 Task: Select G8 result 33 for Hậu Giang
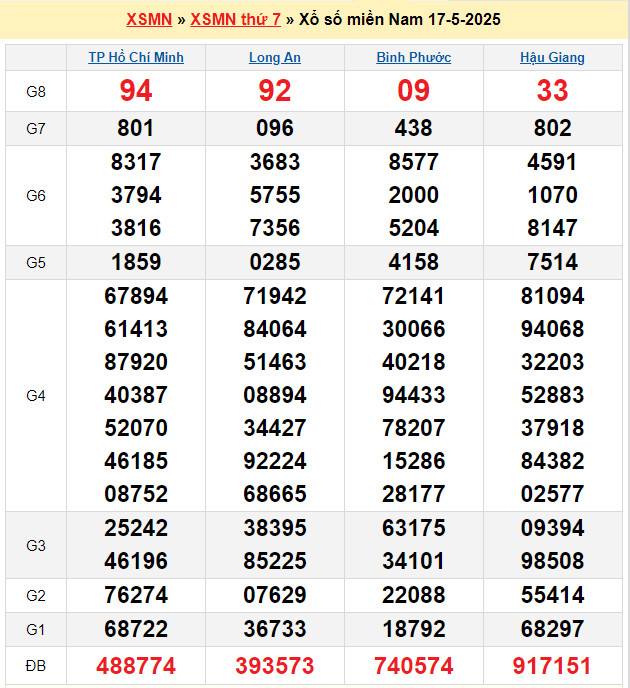(x=552, y=91)
